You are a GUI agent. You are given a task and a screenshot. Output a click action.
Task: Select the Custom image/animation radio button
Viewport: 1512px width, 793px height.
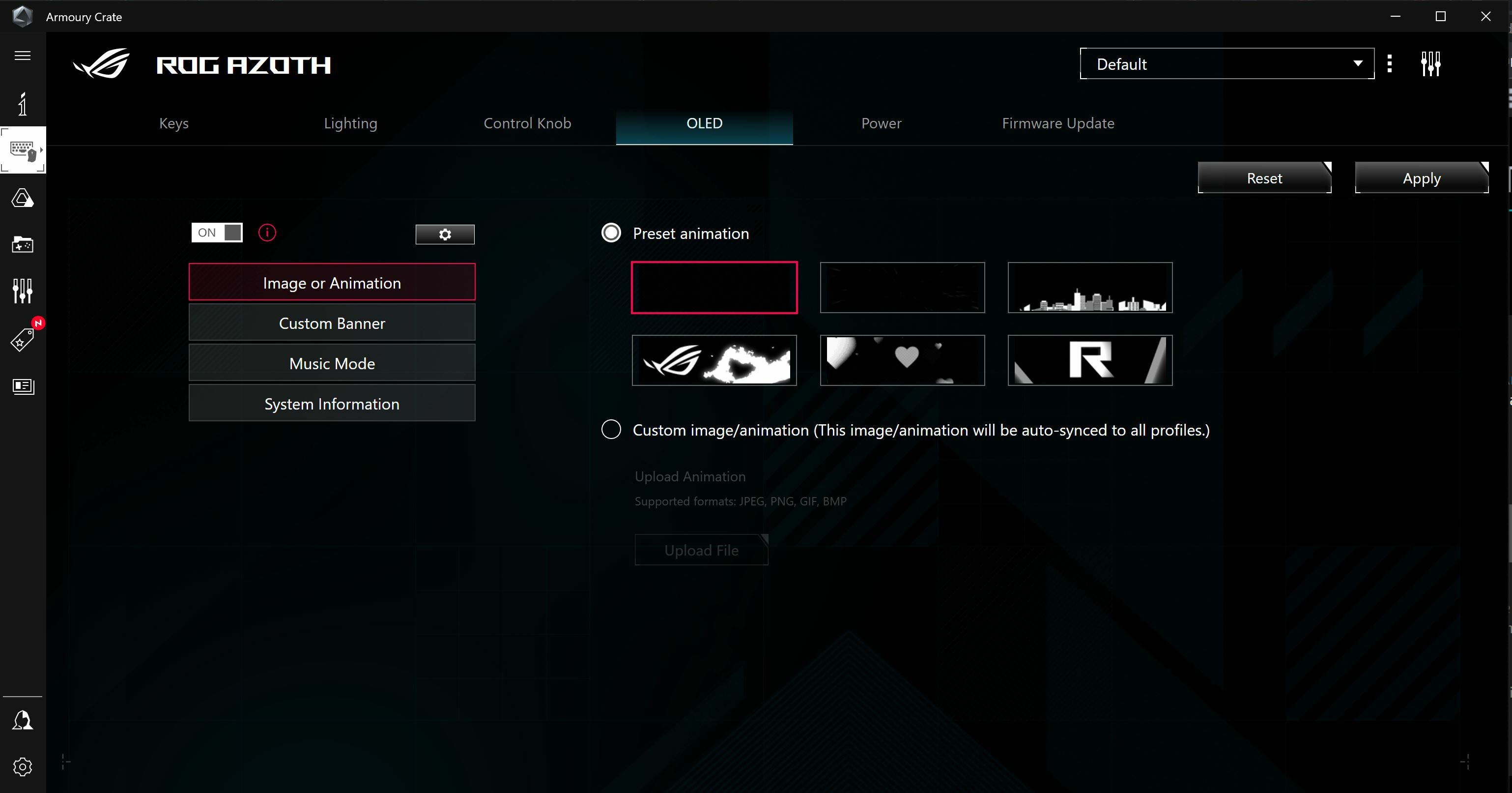pyautogui.click(x=610, y=429)
